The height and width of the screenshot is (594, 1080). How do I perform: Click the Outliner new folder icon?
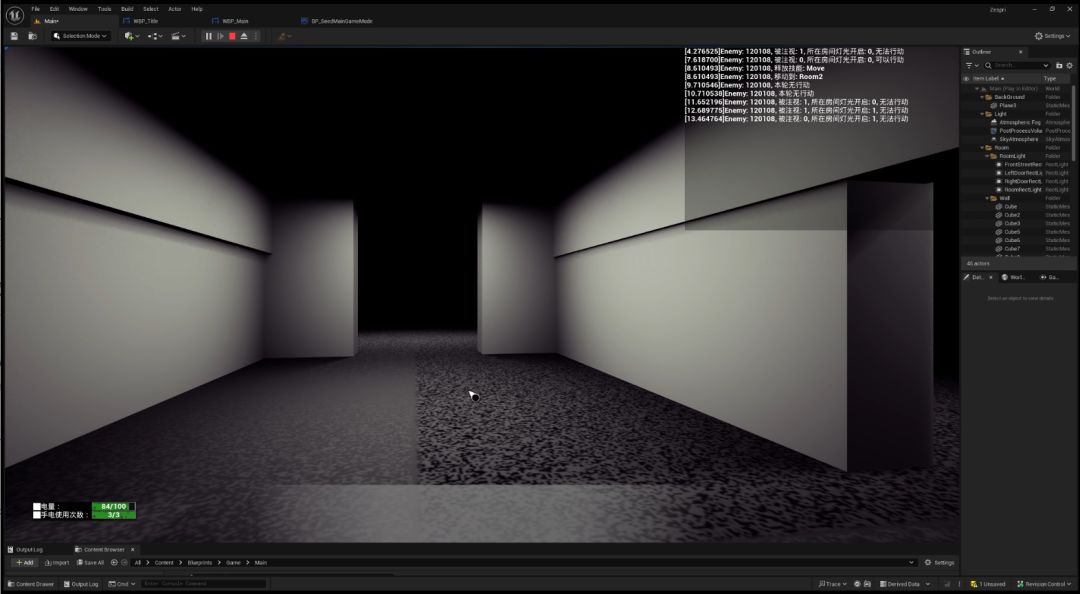point(1059,65)
